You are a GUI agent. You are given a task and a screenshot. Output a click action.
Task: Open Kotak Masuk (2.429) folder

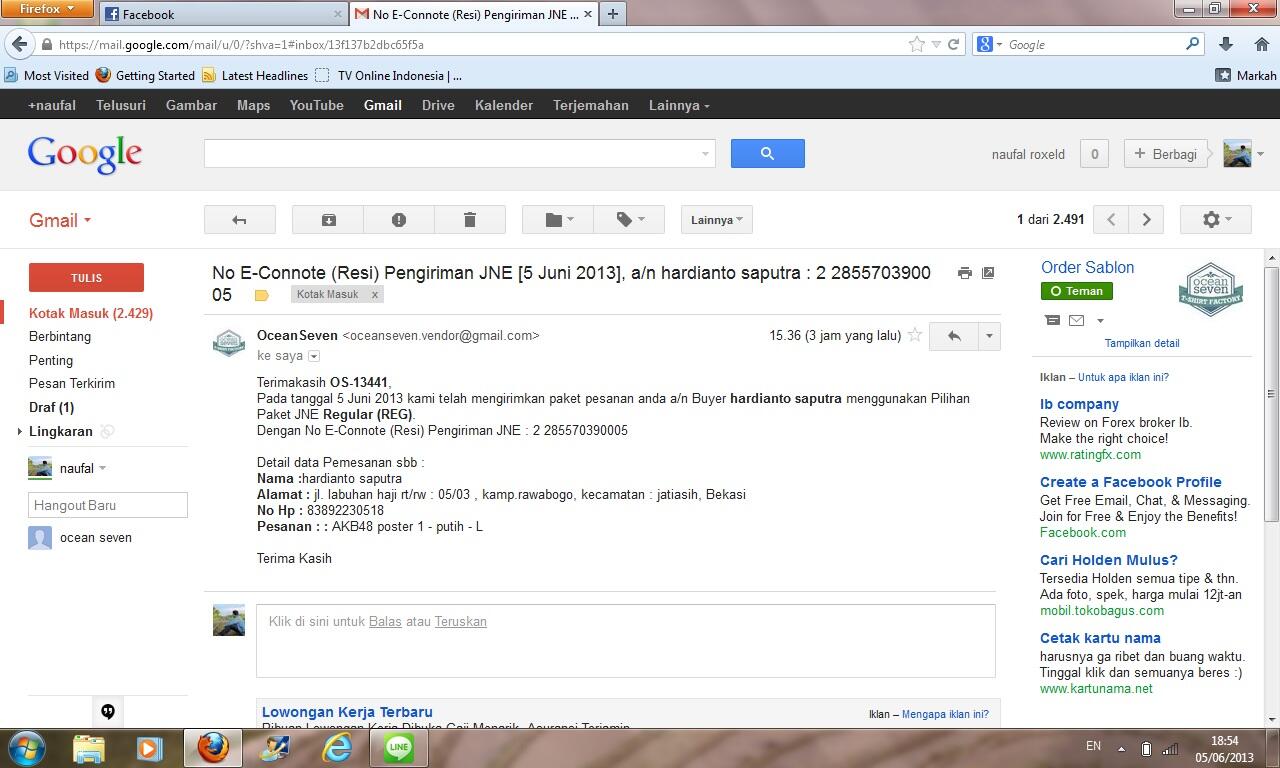[x=91, y=313]
